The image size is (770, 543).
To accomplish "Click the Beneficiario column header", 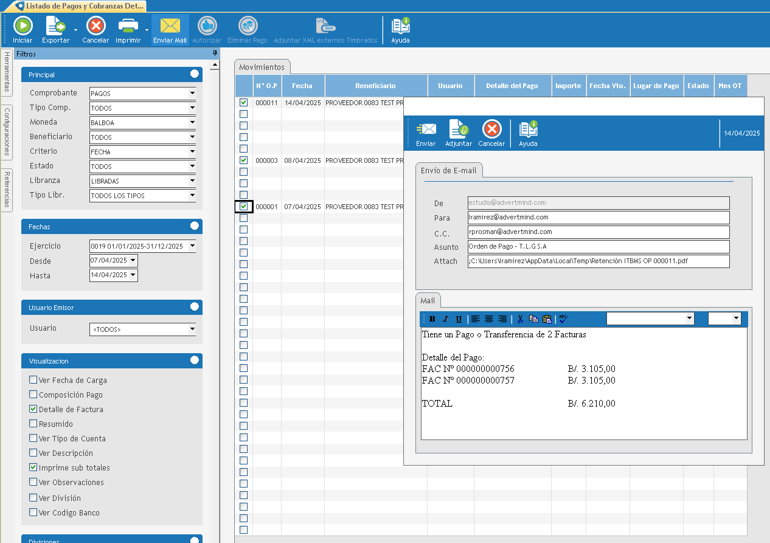I will click(x=375, y=86).
